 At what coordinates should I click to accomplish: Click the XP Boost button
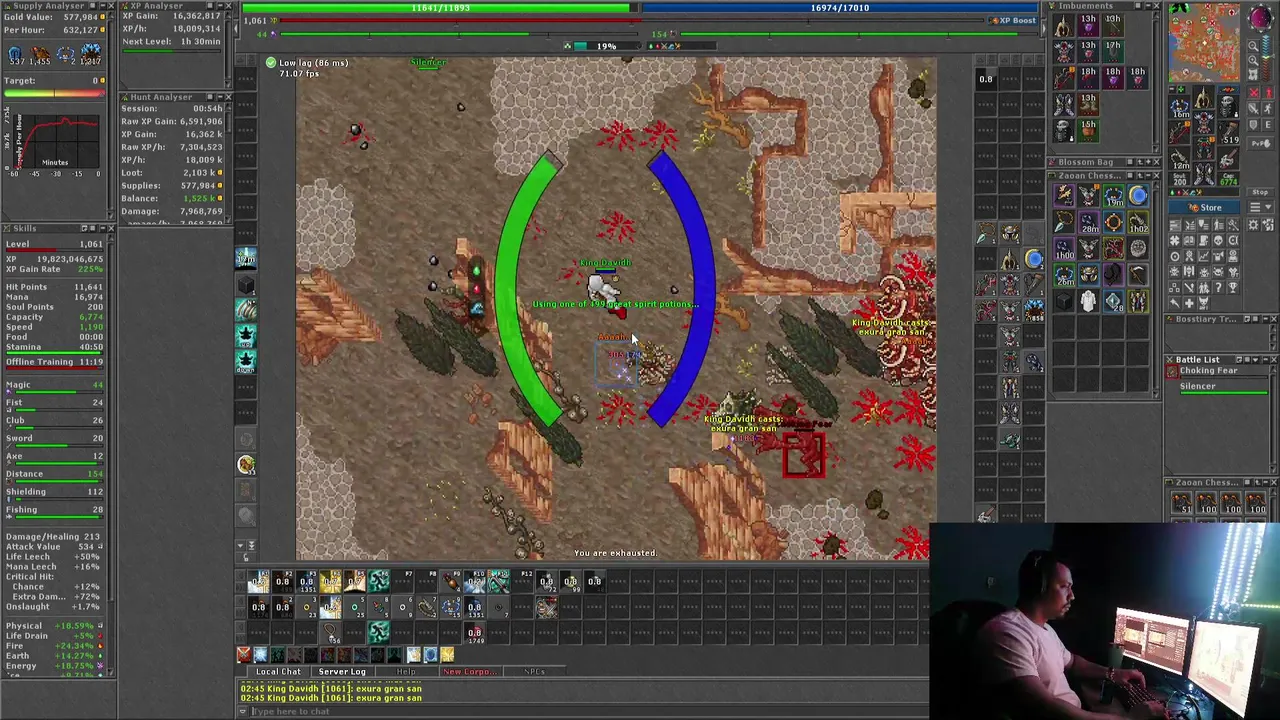tap(1012, 20)
